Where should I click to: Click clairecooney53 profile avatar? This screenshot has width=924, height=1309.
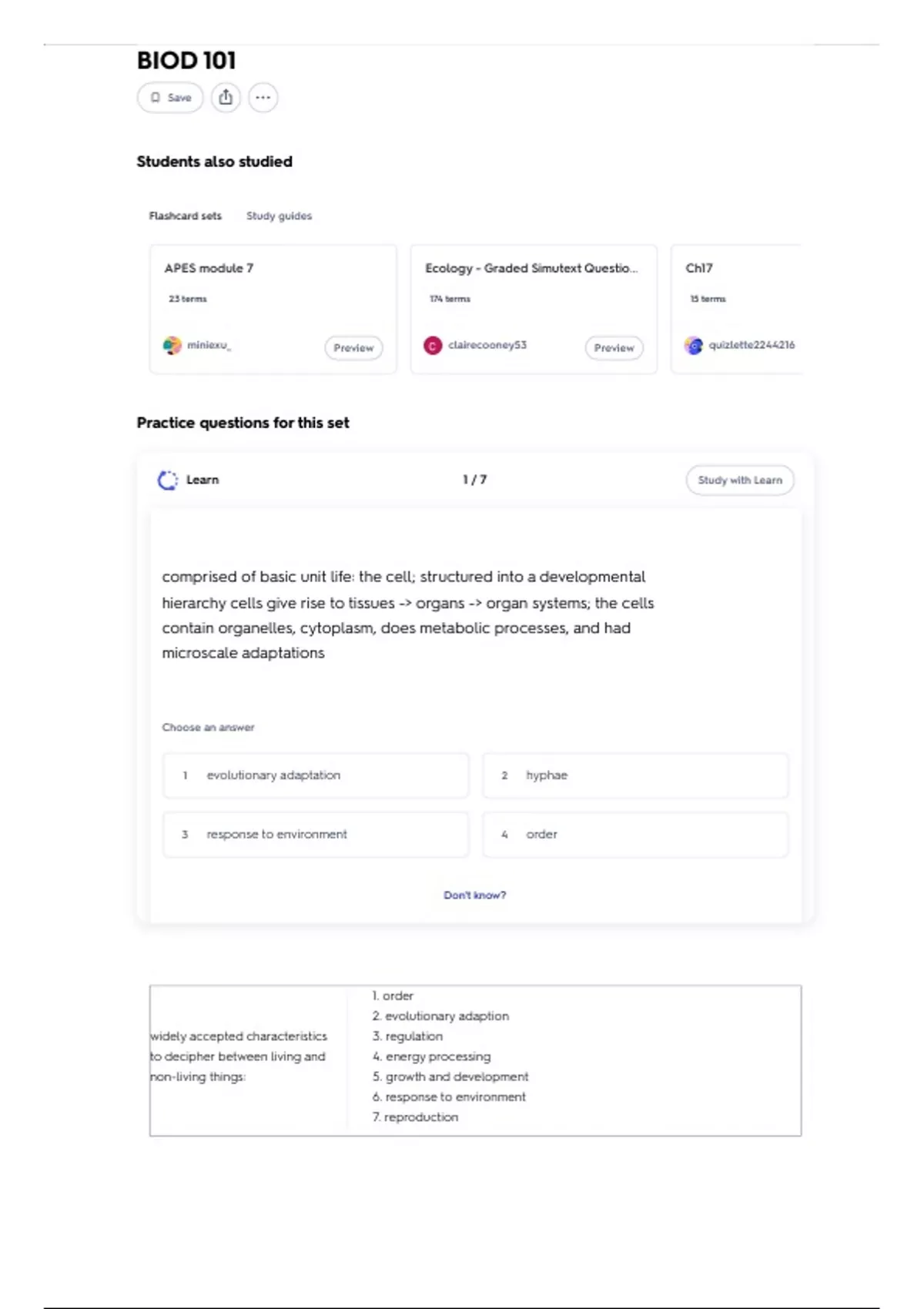click(433, 346)
